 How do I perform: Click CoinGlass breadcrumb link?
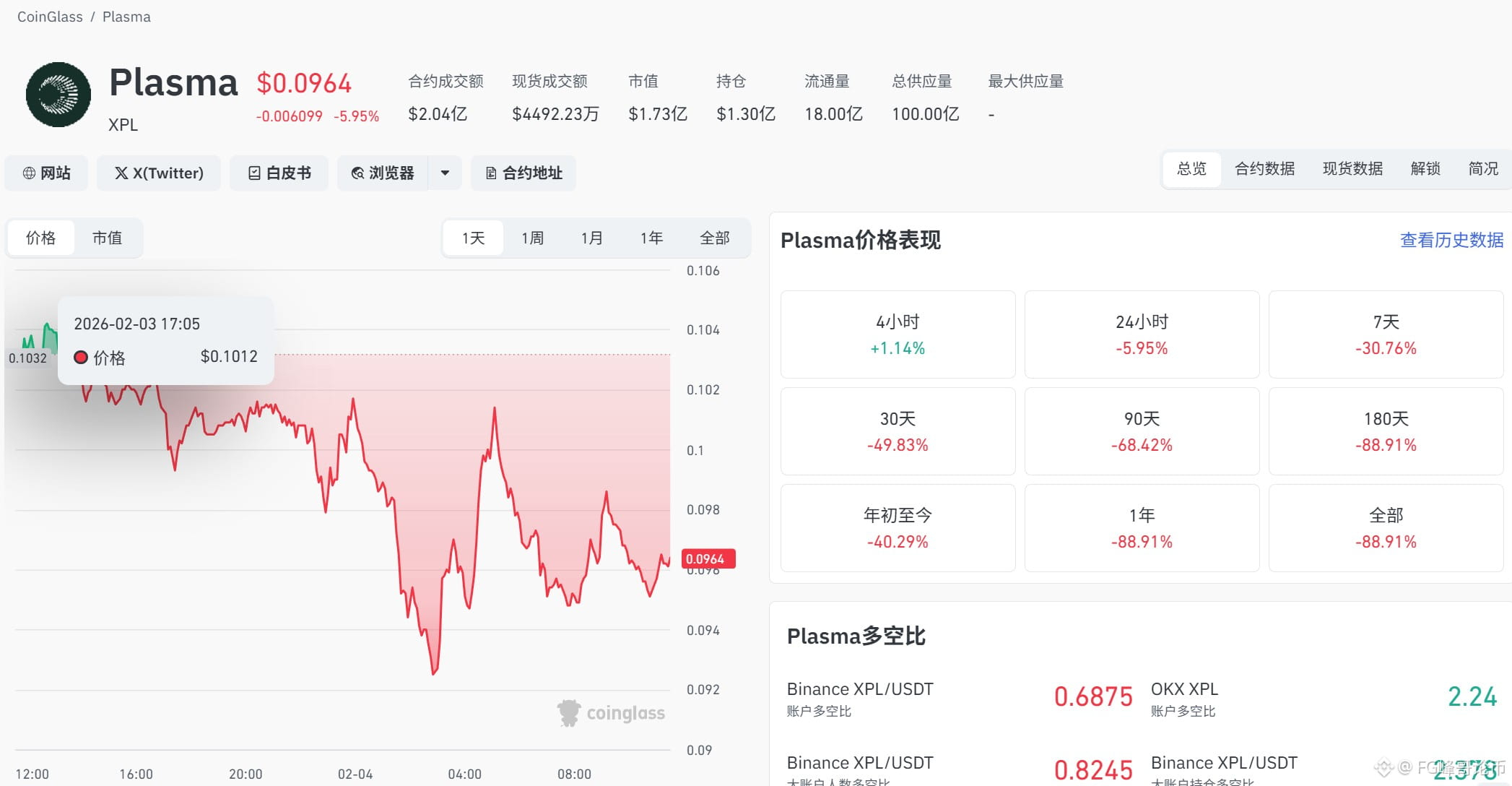[50, 17]
